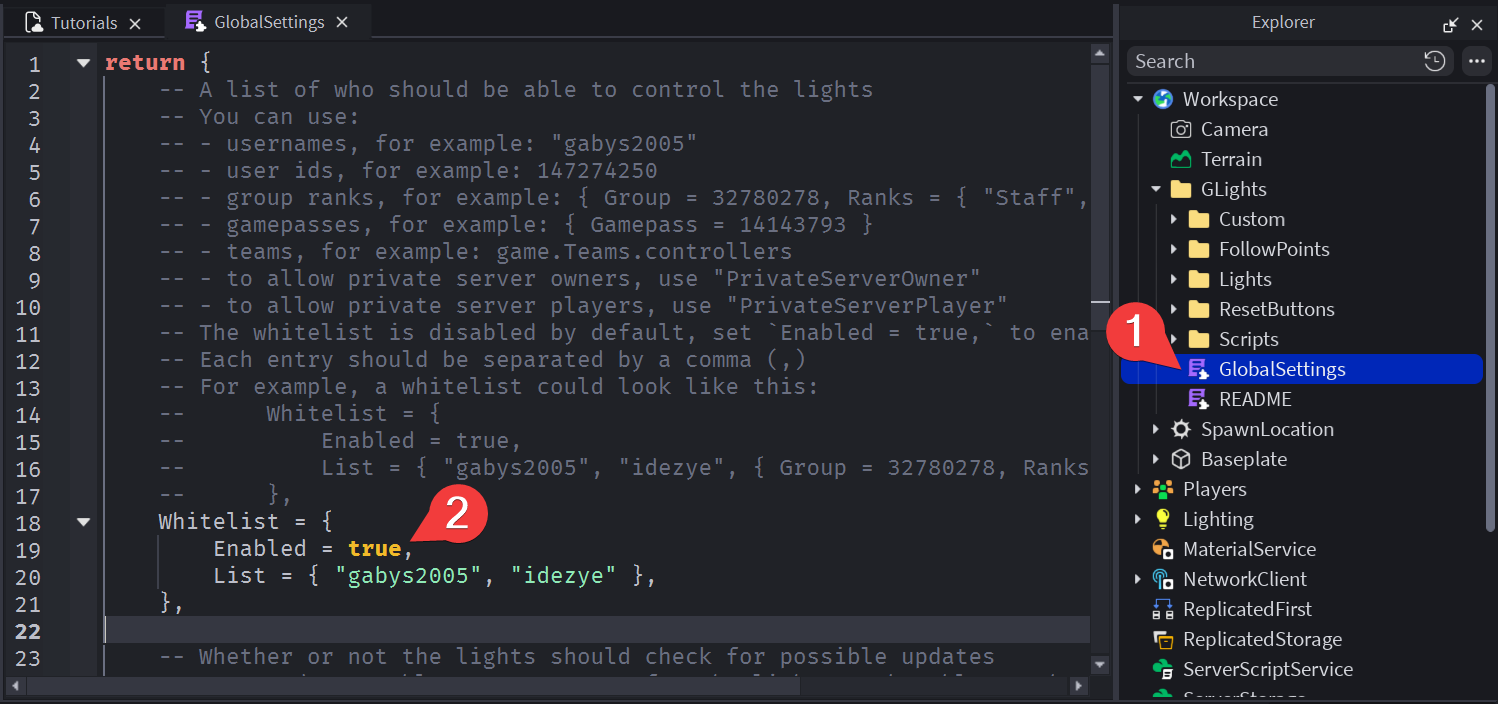Image resolution: width=1498 pixels, height=704 pixels.
Task: Select ServerScriptService in the tree
Action: (1267, 669)
